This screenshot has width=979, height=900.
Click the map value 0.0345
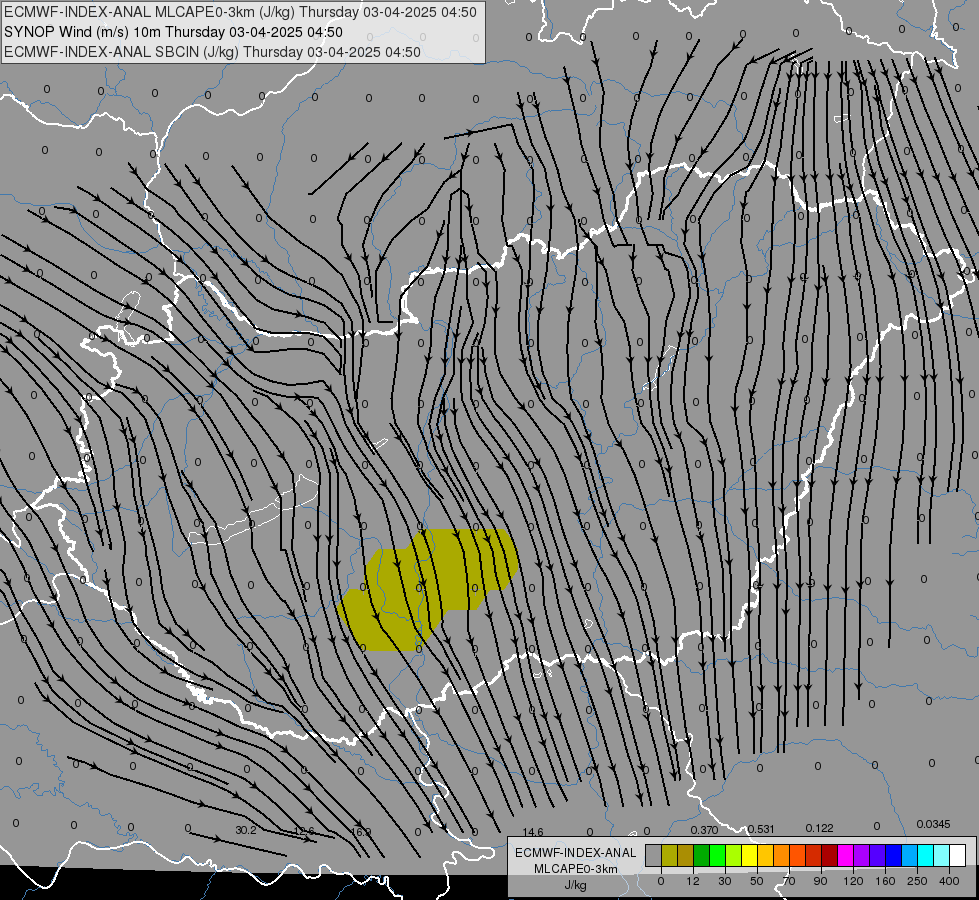tap(933, 824)
